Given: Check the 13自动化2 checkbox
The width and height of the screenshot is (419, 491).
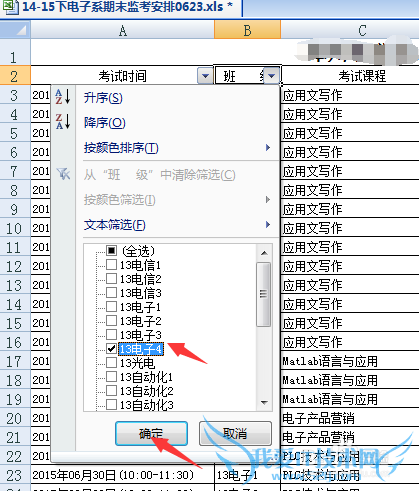Looking at the screenshot, I should 111,390.
